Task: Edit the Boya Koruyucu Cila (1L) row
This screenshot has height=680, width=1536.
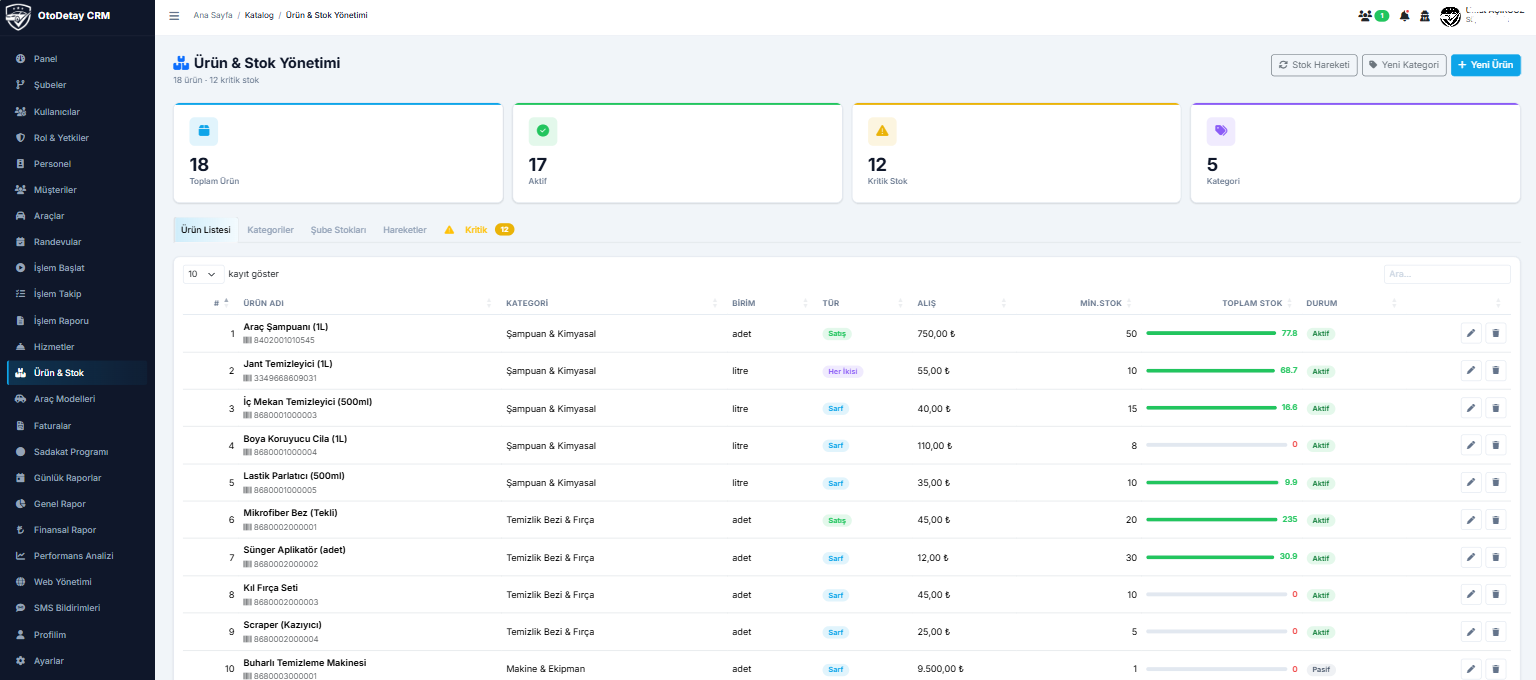Action: click(x=1471, y=445)
